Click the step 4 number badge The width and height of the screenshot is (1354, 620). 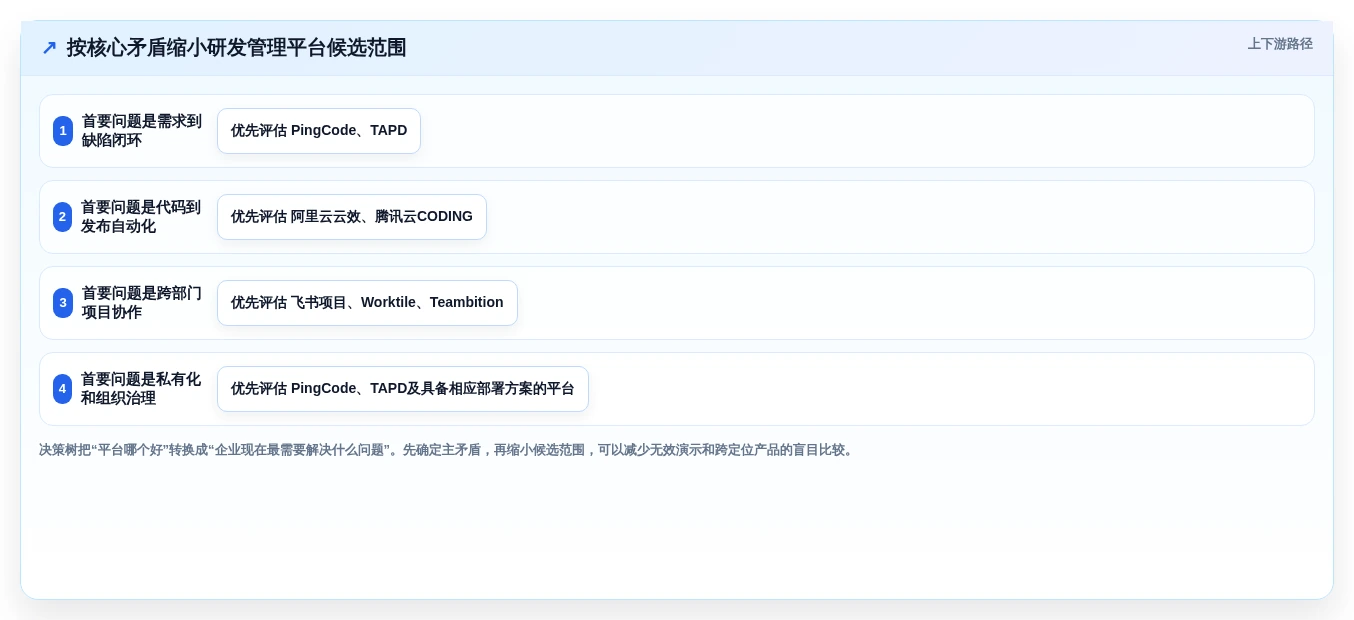click(x=63, y=389)
